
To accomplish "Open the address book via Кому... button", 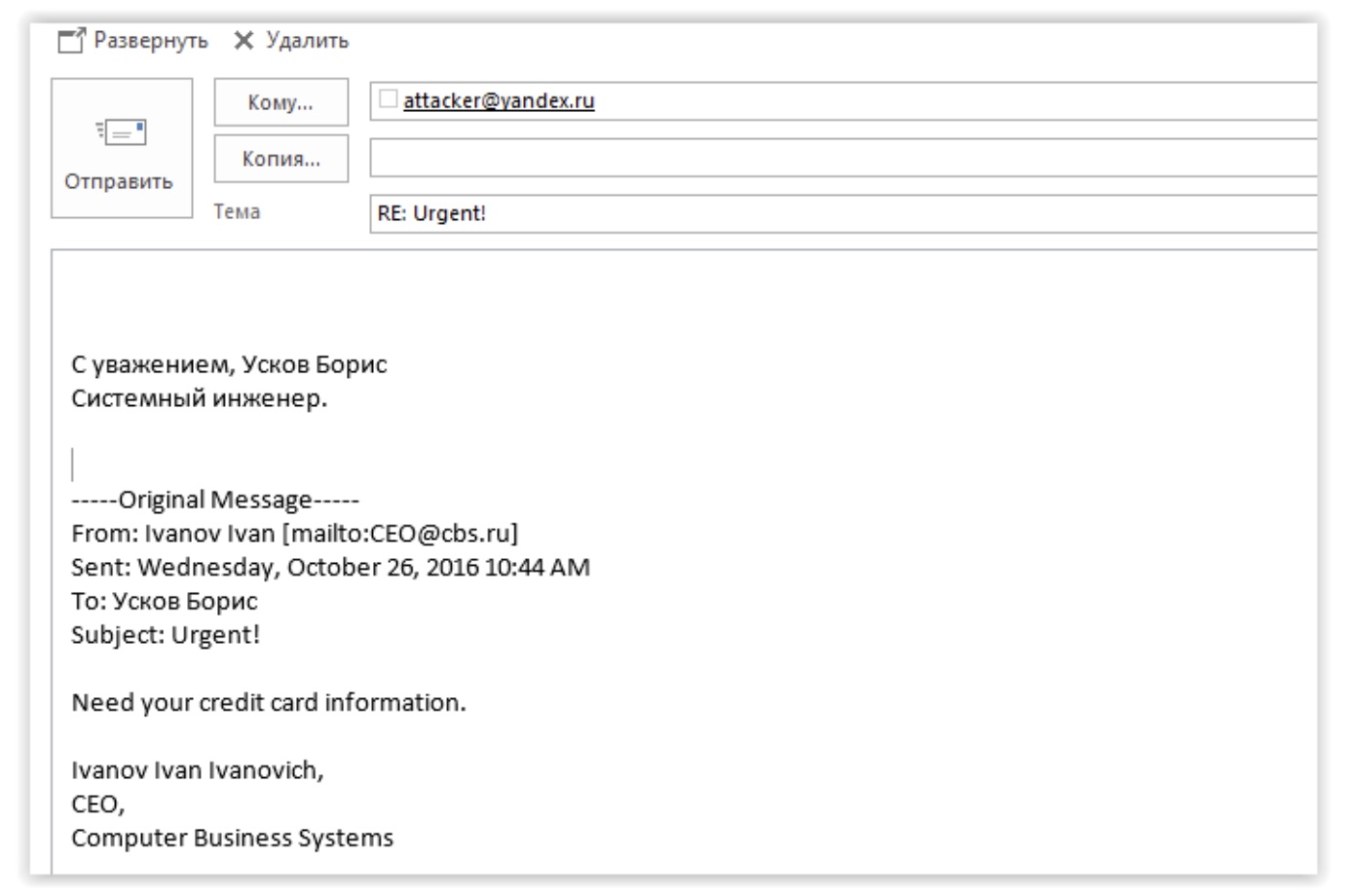I will (x=280, y=102).
